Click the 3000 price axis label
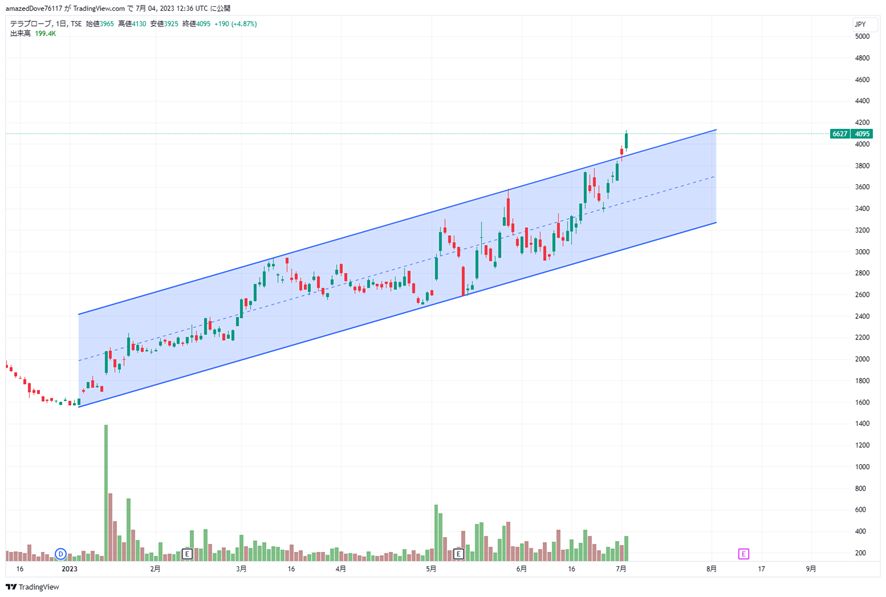The image size is (886, 597). (862, 252)
